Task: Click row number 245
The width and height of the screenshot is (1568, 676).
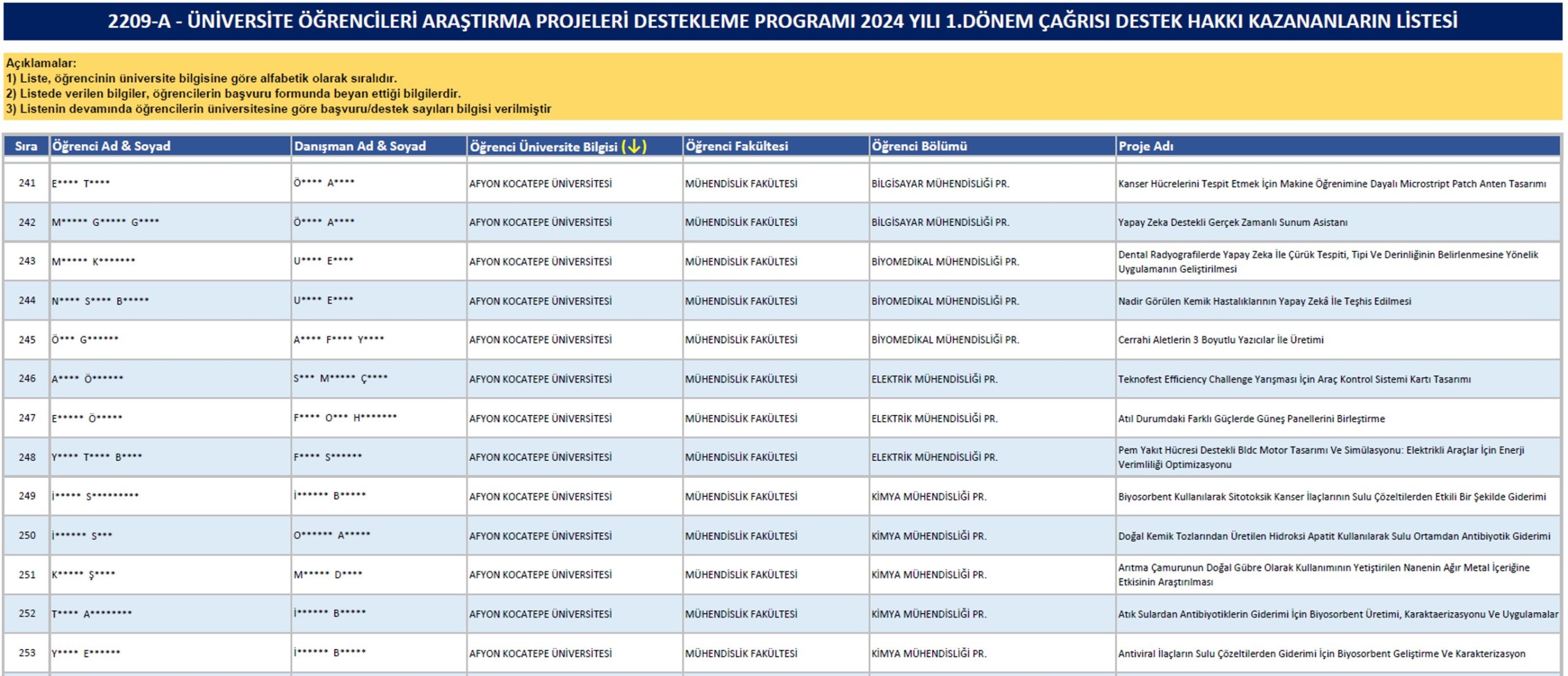Action: click(27, 340)
